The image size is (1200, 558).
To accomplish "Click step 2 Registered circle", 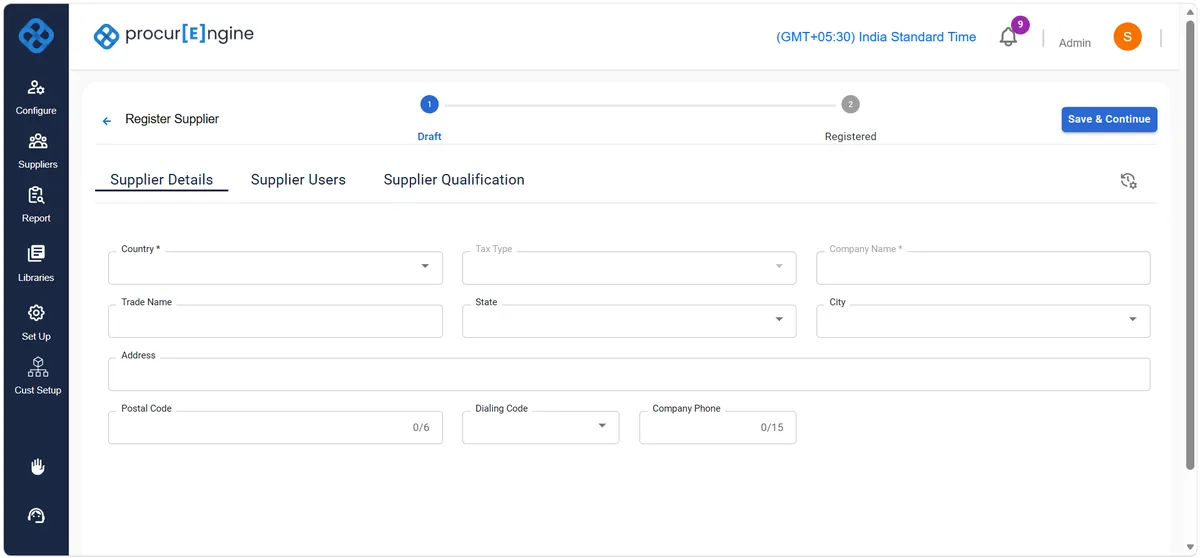I will click(x=850, y=104).
